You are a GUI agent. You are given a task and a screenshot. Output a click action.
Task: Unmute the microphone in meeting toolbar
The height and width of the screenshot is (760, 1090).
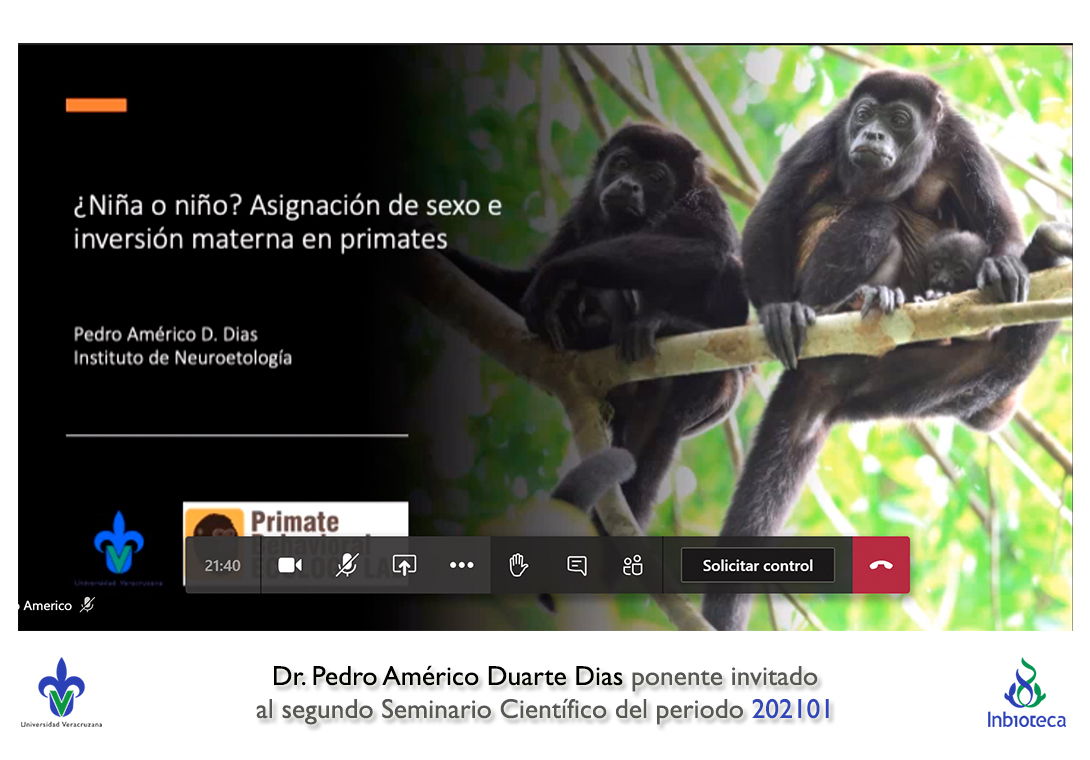[346, 565]
